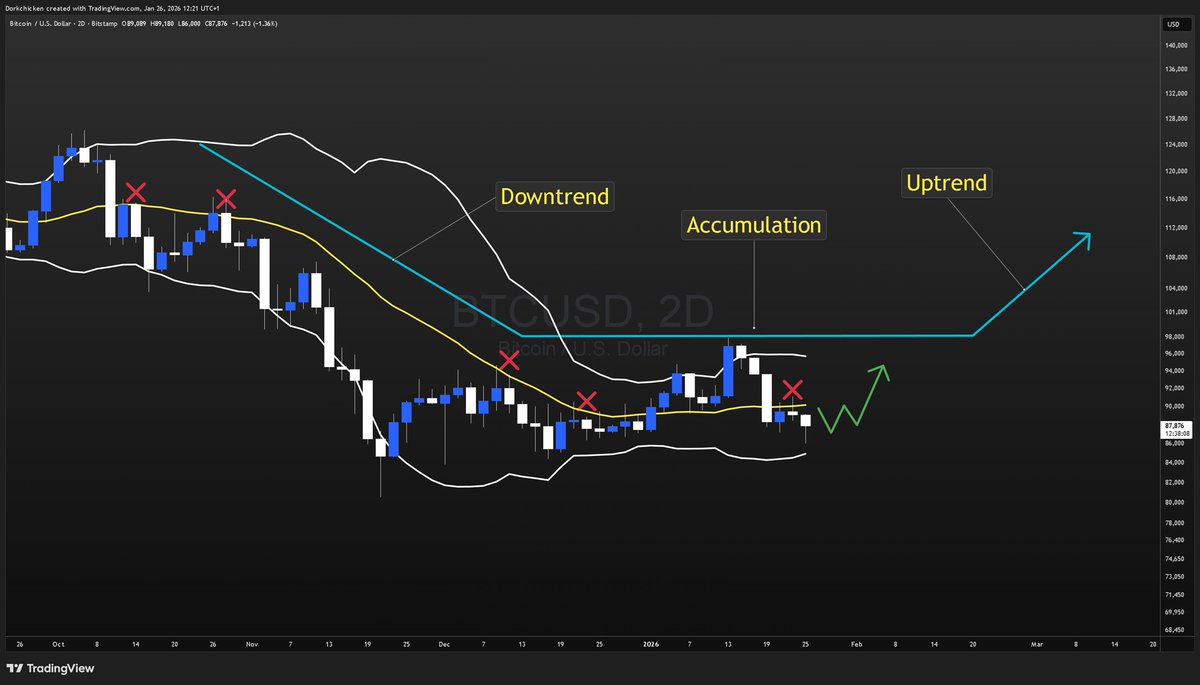Open the USD currency selector on the price axis

tap(1176, 25)
